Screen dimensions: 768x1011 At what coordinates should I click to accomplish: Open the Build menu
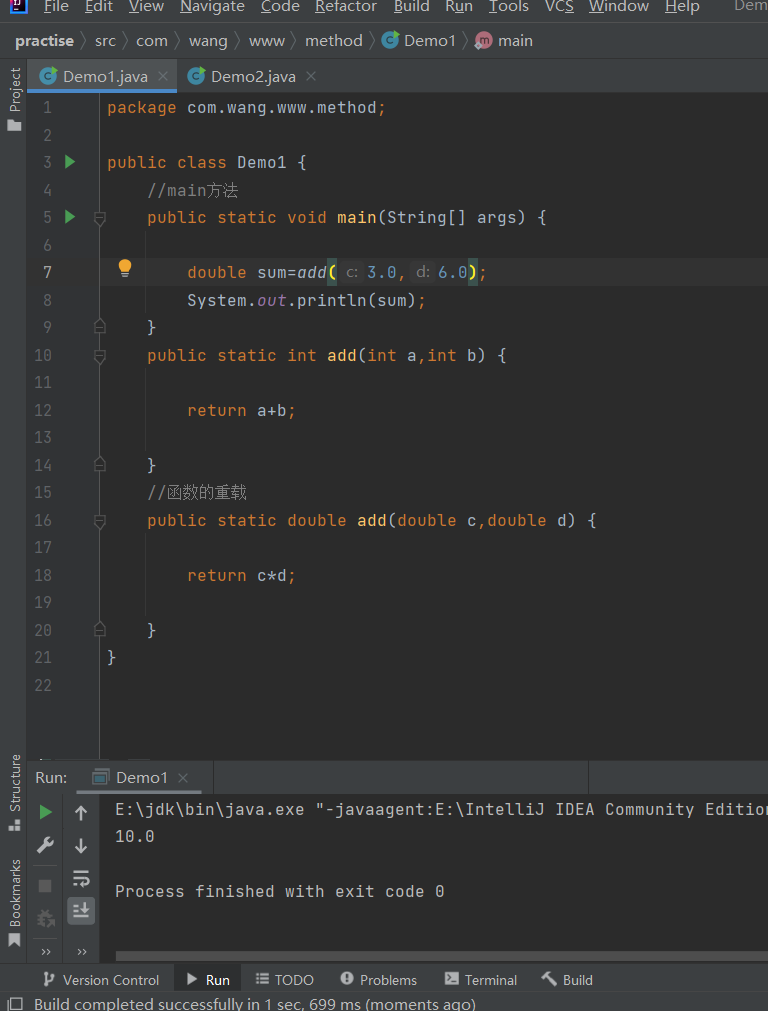411,6
